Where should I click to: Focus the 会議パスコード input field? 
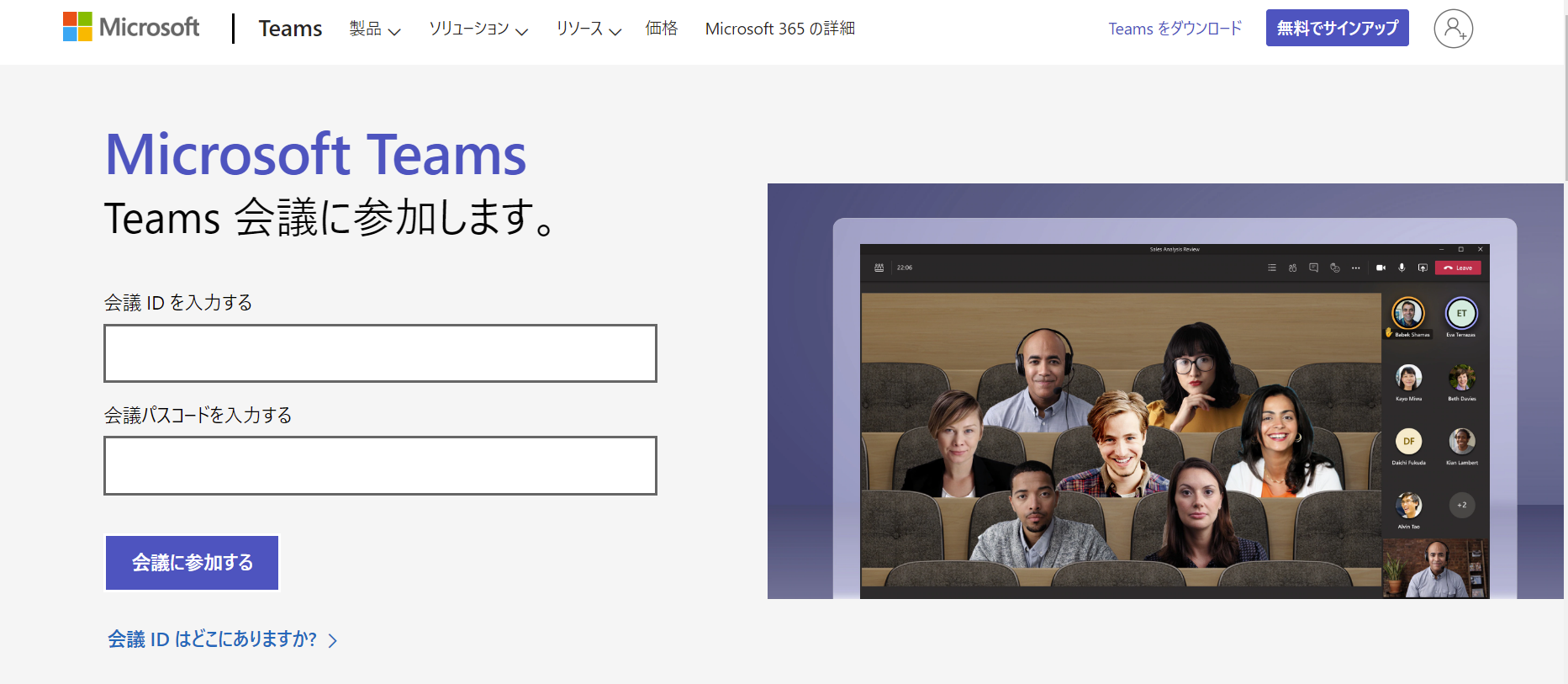pyautogui.click(x=380, y=465)
